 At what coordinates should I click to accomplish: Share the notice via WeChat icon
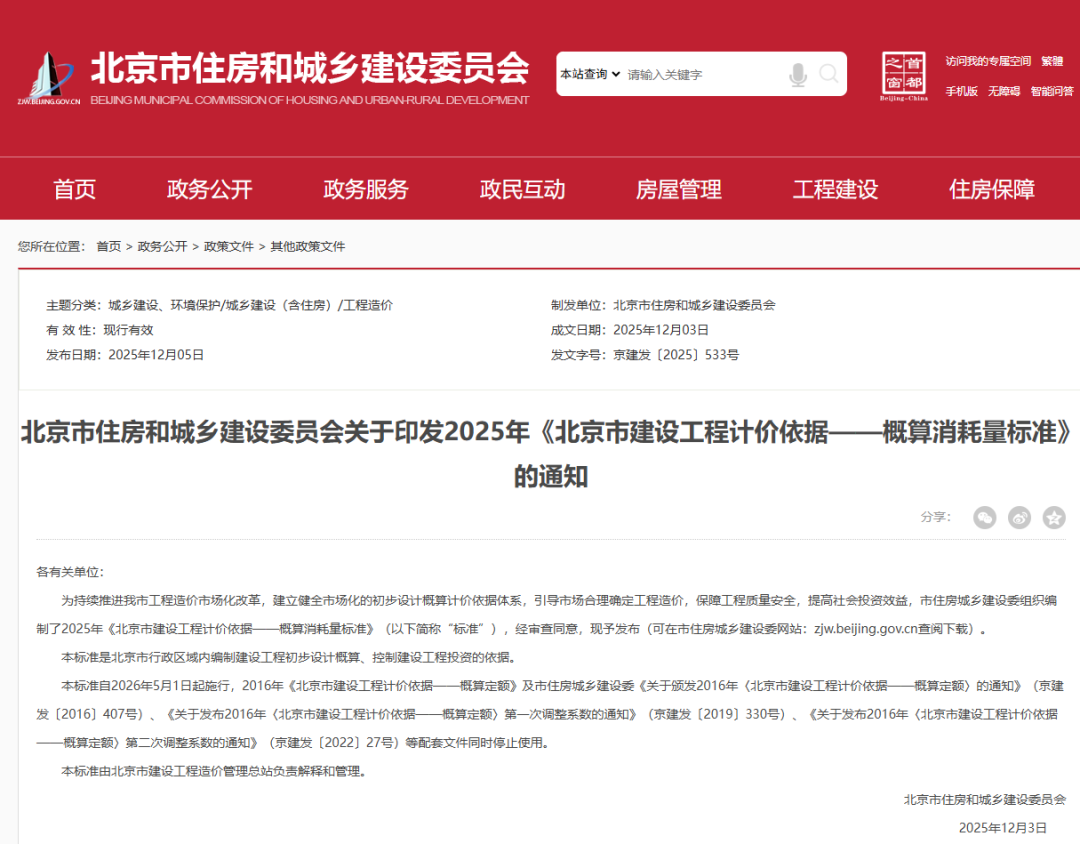[985, 517]
